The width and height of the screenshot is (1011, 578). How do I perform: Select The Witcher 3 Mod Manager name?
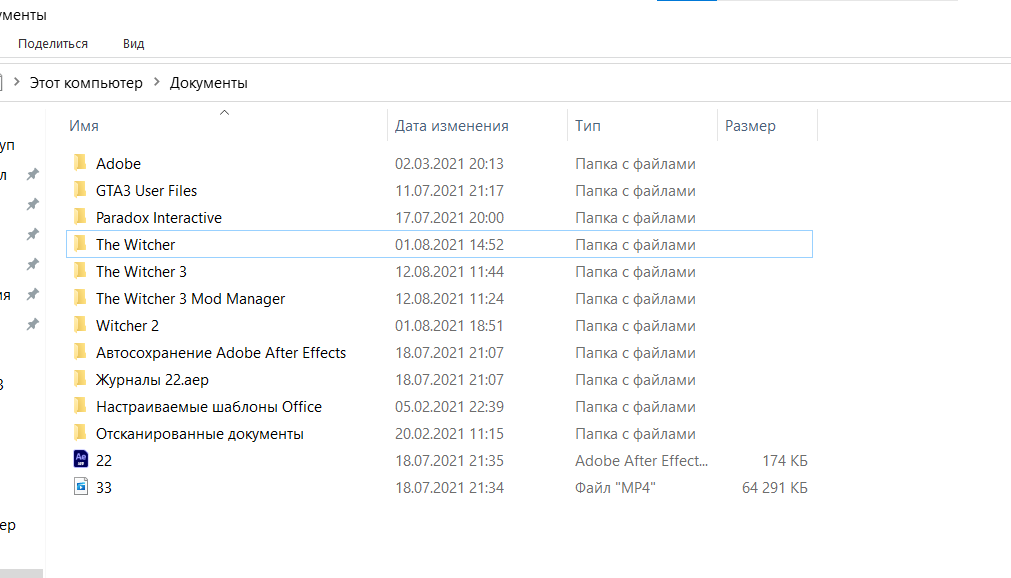[190, 299]
